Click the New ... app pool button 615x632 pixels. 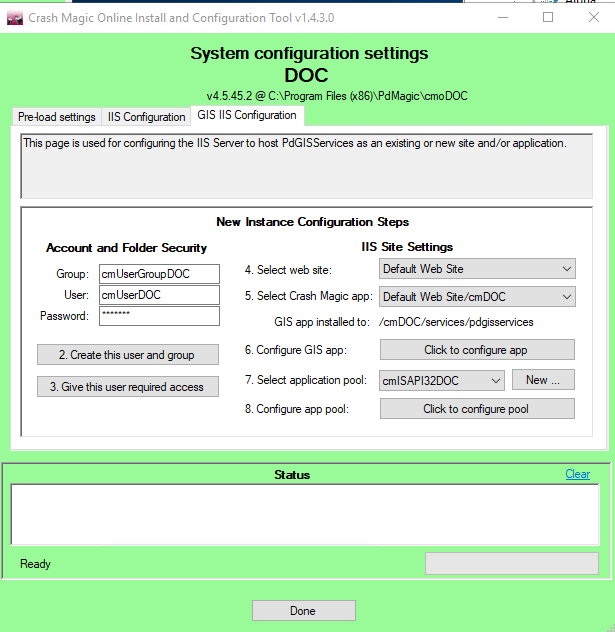pos(543,380)
